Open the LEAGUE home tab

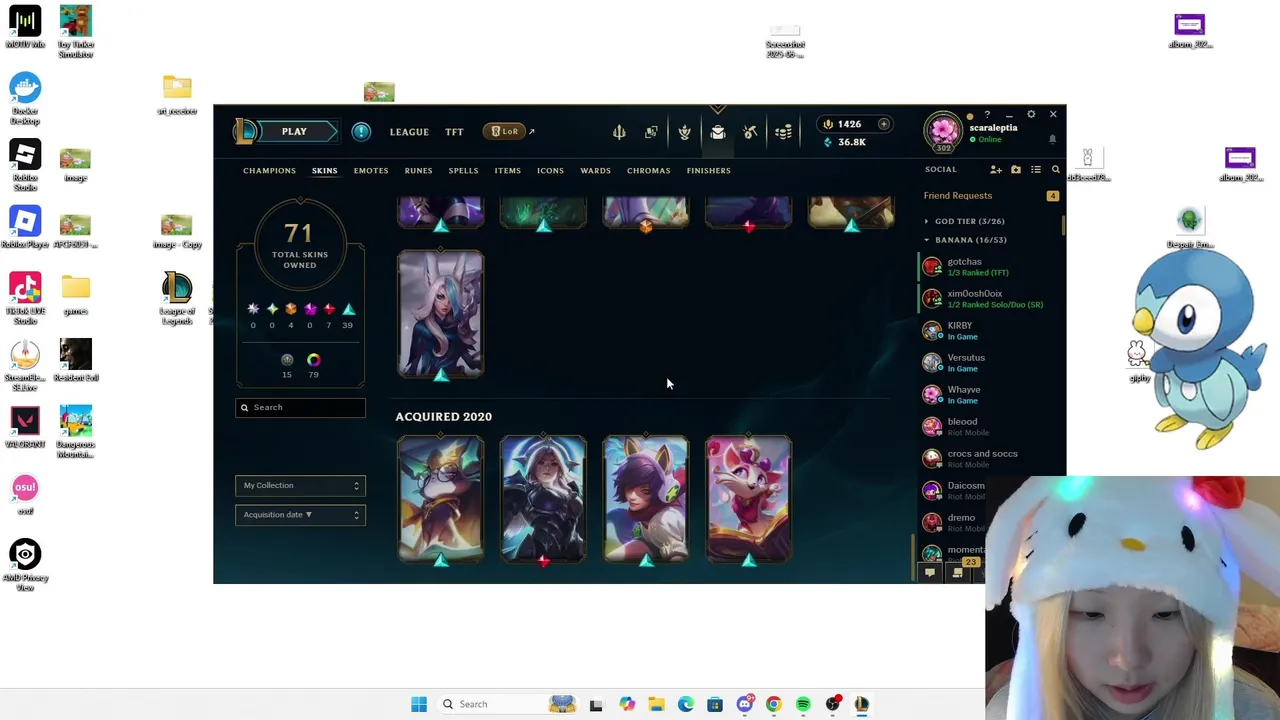[x=409, y=132]
